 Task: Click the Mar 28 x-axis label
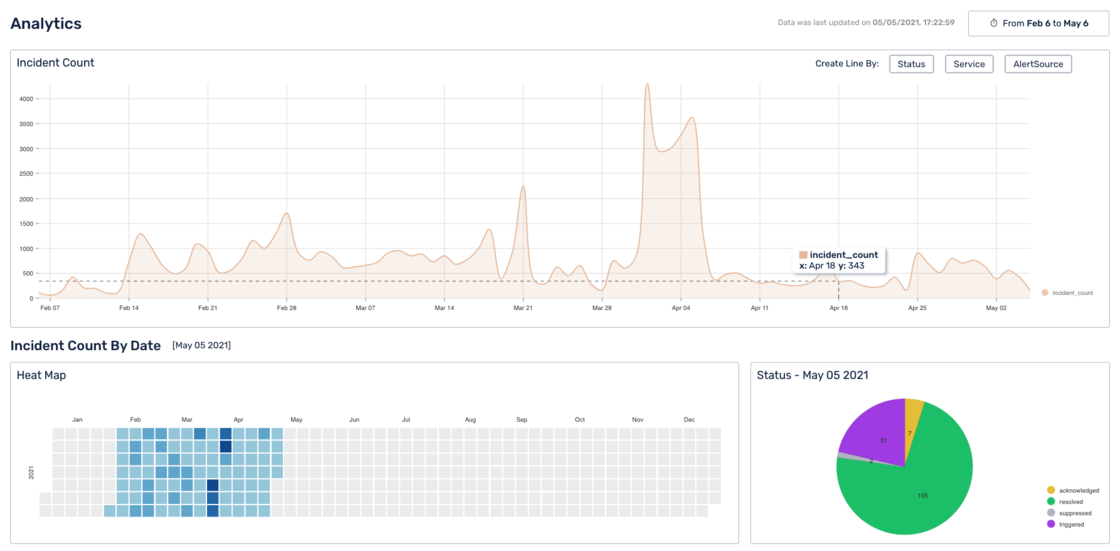pos(602,308)
